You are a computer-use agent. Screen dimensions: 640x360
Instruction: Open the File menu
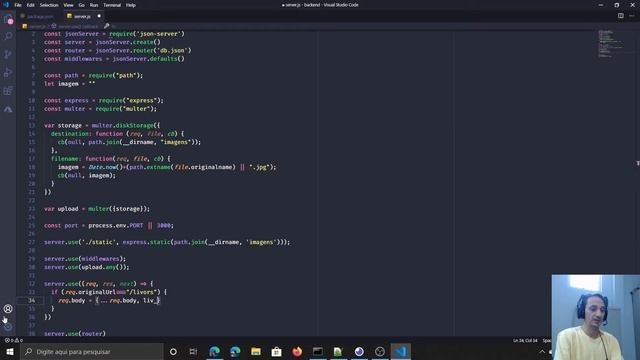tap(18, 5)
